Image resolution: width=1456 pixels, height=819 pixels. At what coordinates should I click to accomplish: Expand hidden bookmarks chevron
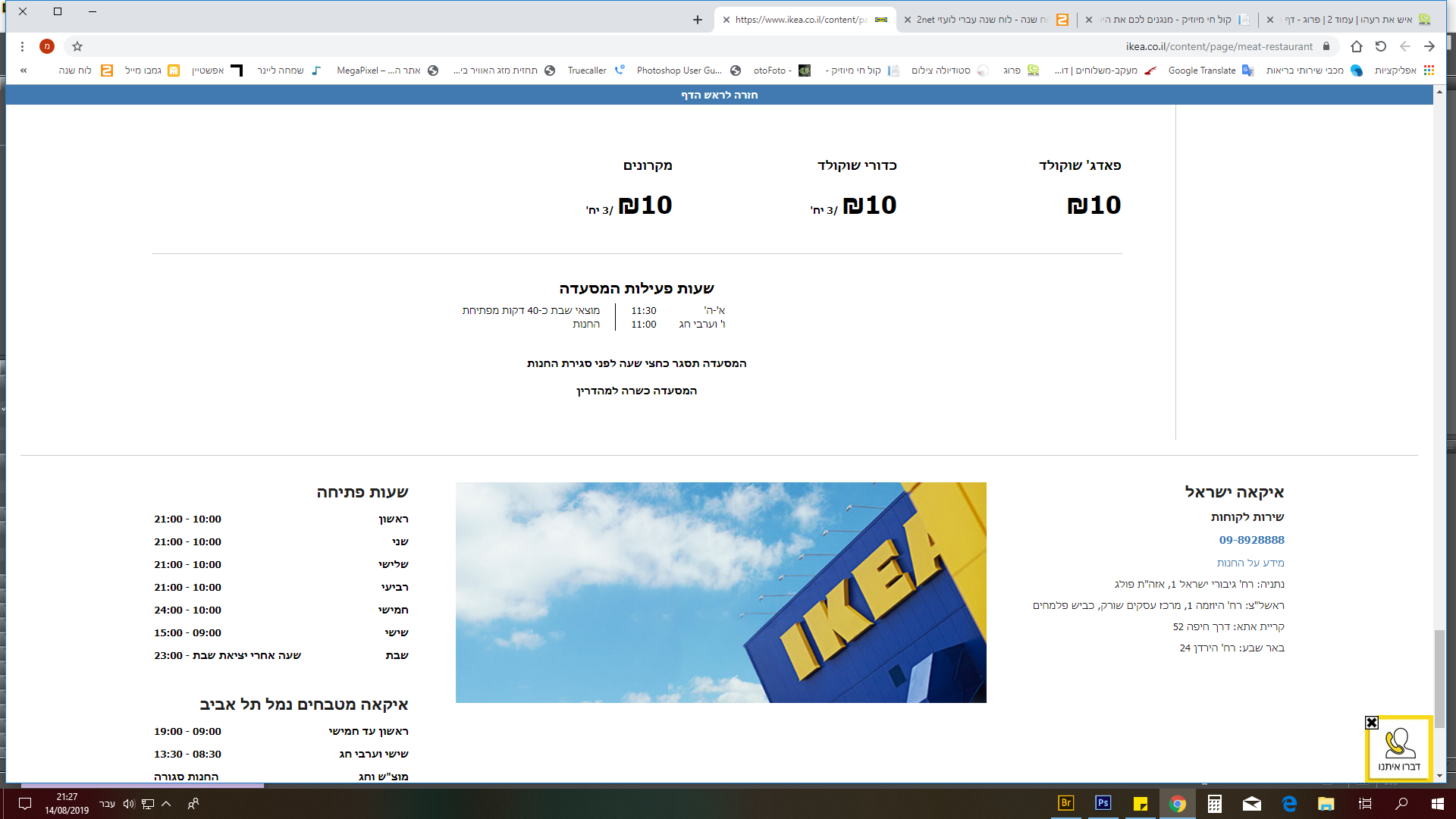tap(24, 71)
